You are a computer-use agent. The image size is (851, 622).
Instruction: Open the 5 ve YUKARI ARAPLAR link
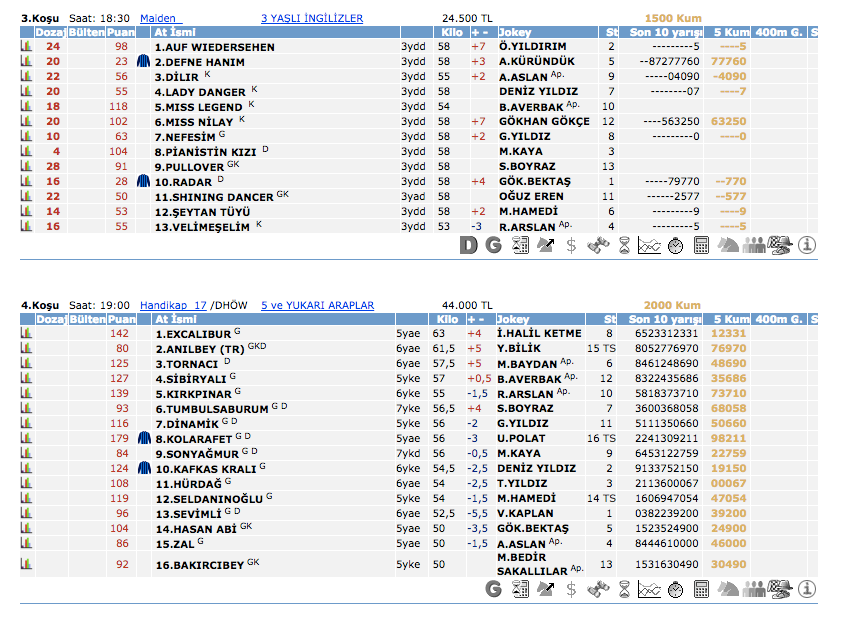(x=317, y=305)
